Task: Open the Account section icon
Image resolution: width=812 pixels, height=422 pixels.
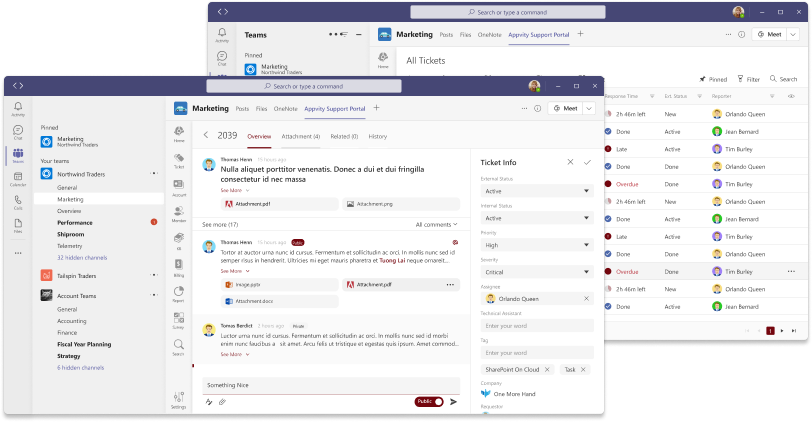Action: tap(179, 187)
